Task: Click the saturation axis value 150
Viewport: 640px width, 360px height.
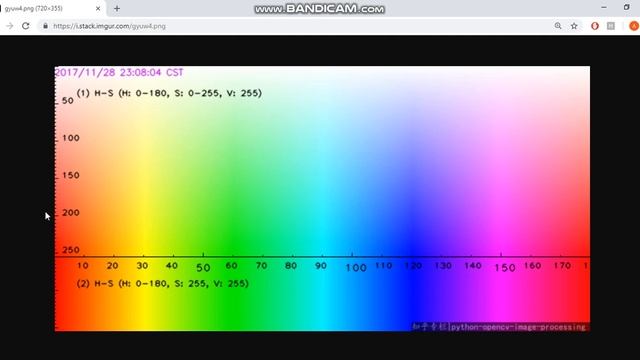Action: [x=71, y=175]
